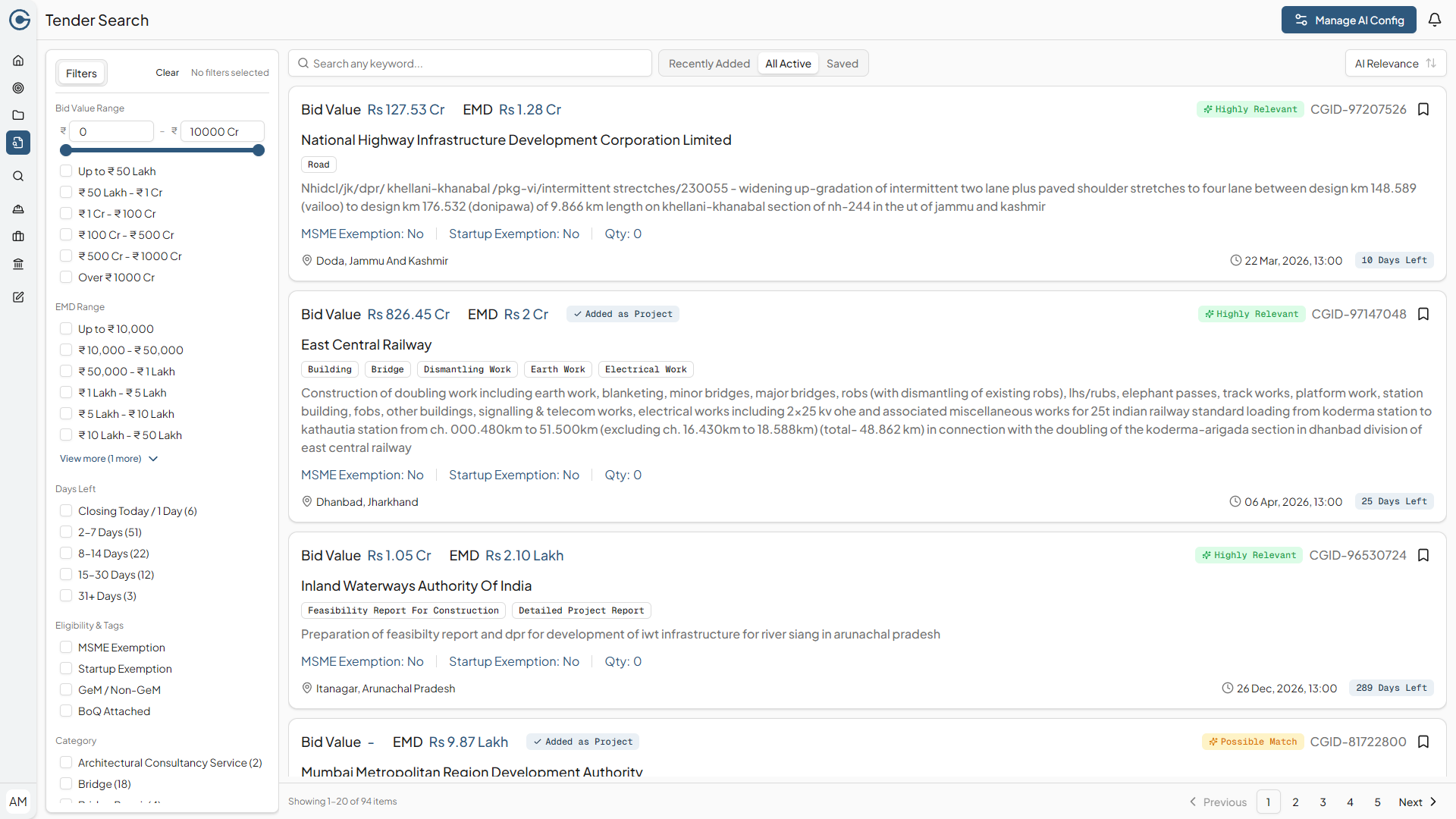
Task: Bookmark tender CGID-97207526
Action: click(1423, 109)
